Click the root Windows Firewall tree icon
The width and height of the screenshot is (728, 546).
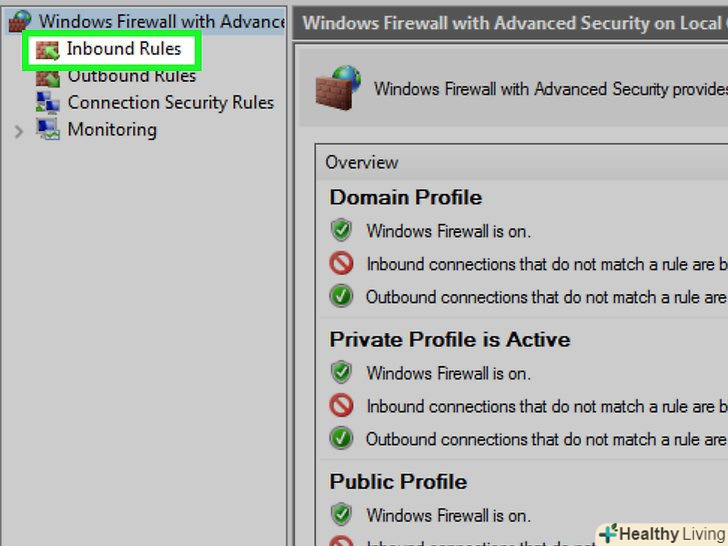tap(19, 21)
